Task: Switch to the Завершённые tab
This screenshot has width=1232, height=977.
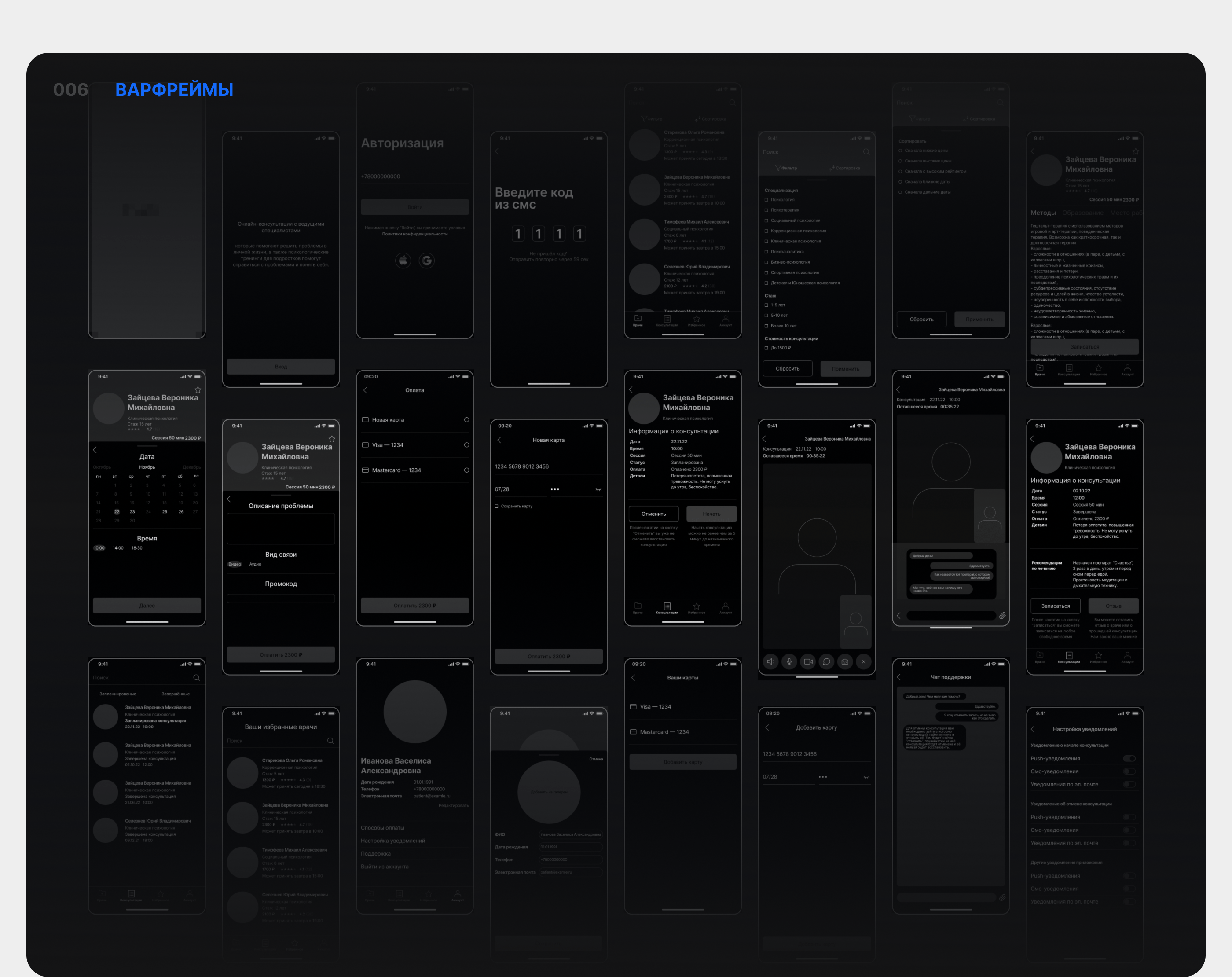Action: 176,694
